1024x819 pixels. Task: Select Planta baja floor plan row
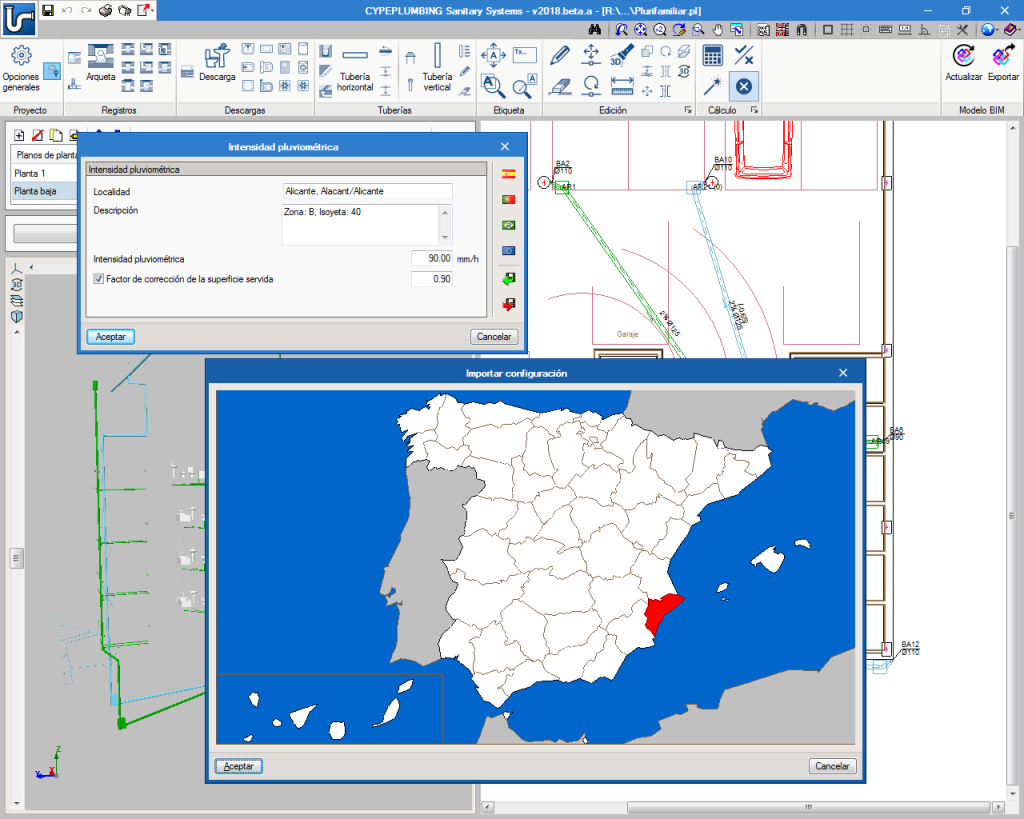click(35, 191)
